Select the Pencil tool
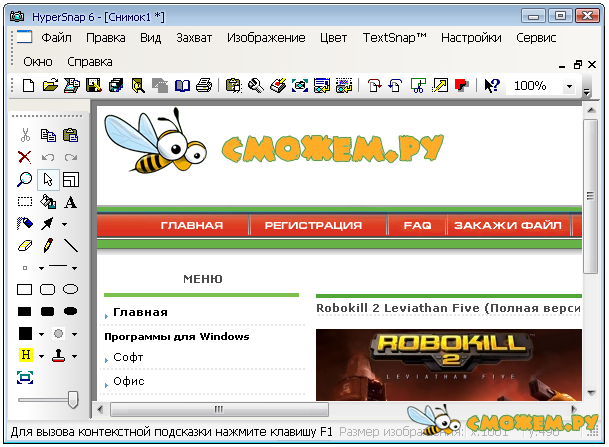 pyautogui.click(x=48, y=245)
